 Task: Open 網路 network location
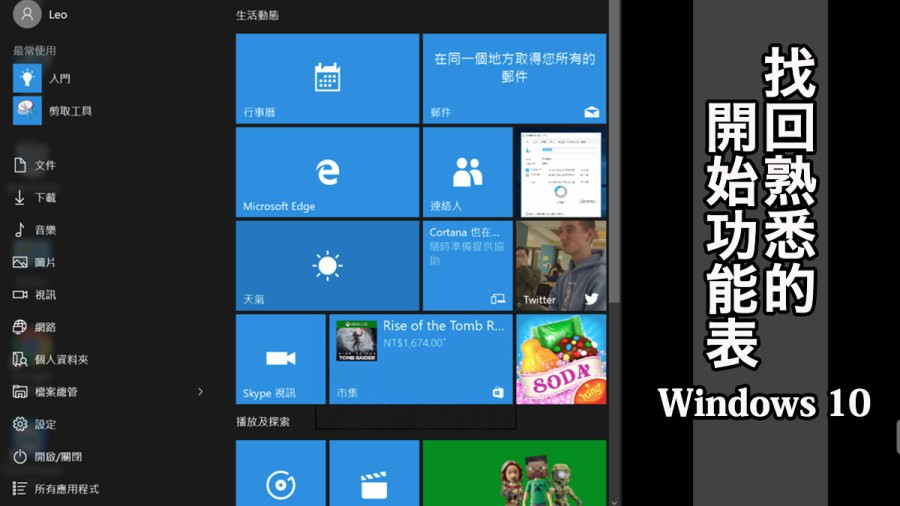pos(34,327)
